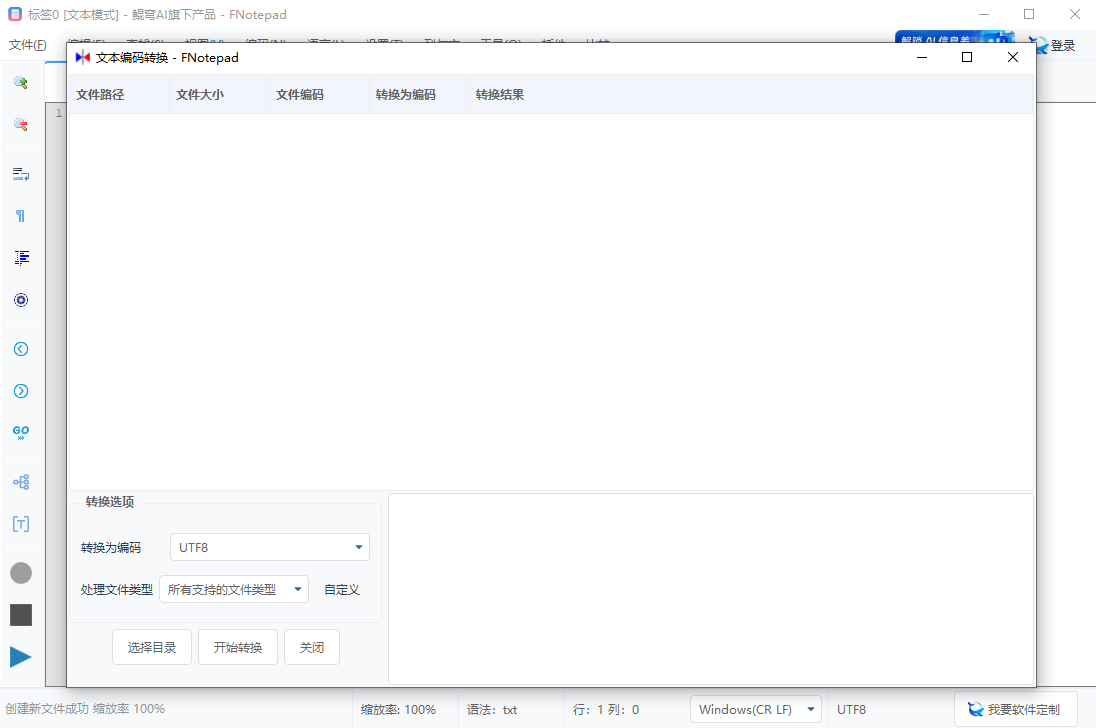Viewport: 1096px width, 728px height.
Task: Click the gray circle color swatch in sidebar
Action: click(20, 573)
